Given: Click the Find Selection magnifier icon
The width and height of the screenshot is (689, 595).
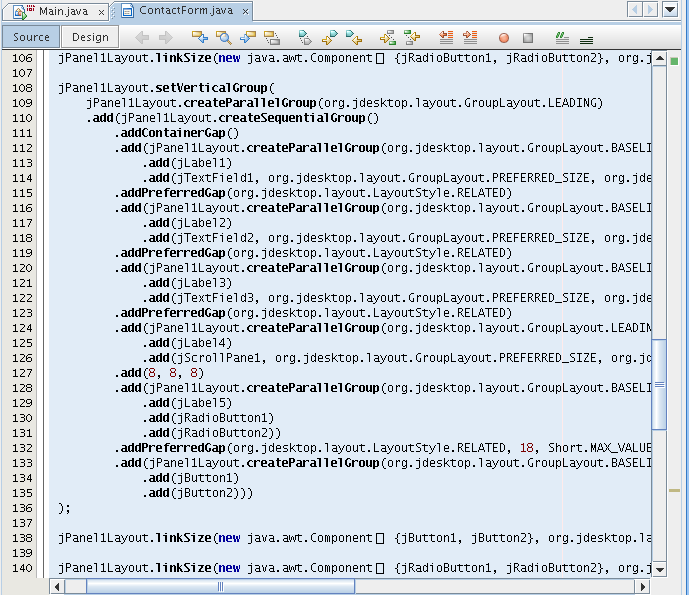Looking at the screenshot, I should (x=224, y=38).
